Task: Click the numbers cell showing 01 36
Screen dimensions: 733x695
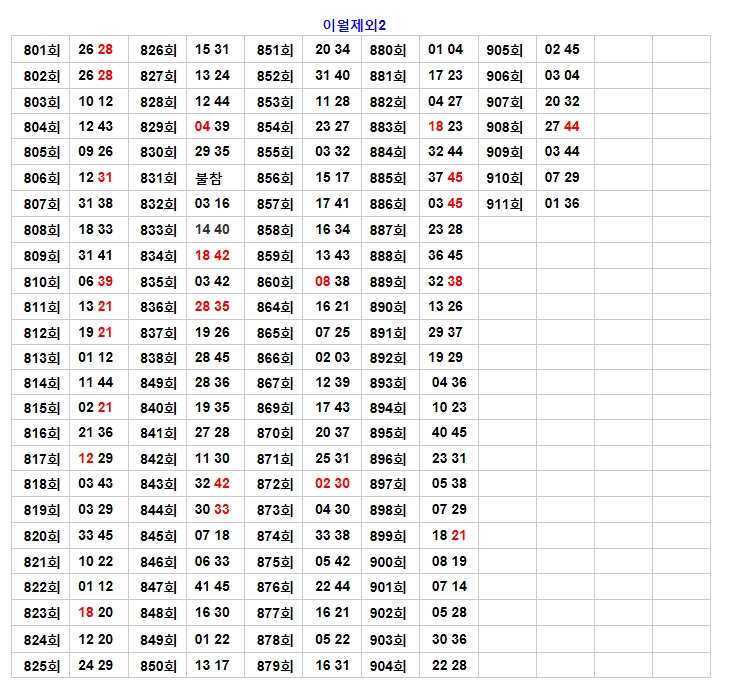Action: point(562,204)
